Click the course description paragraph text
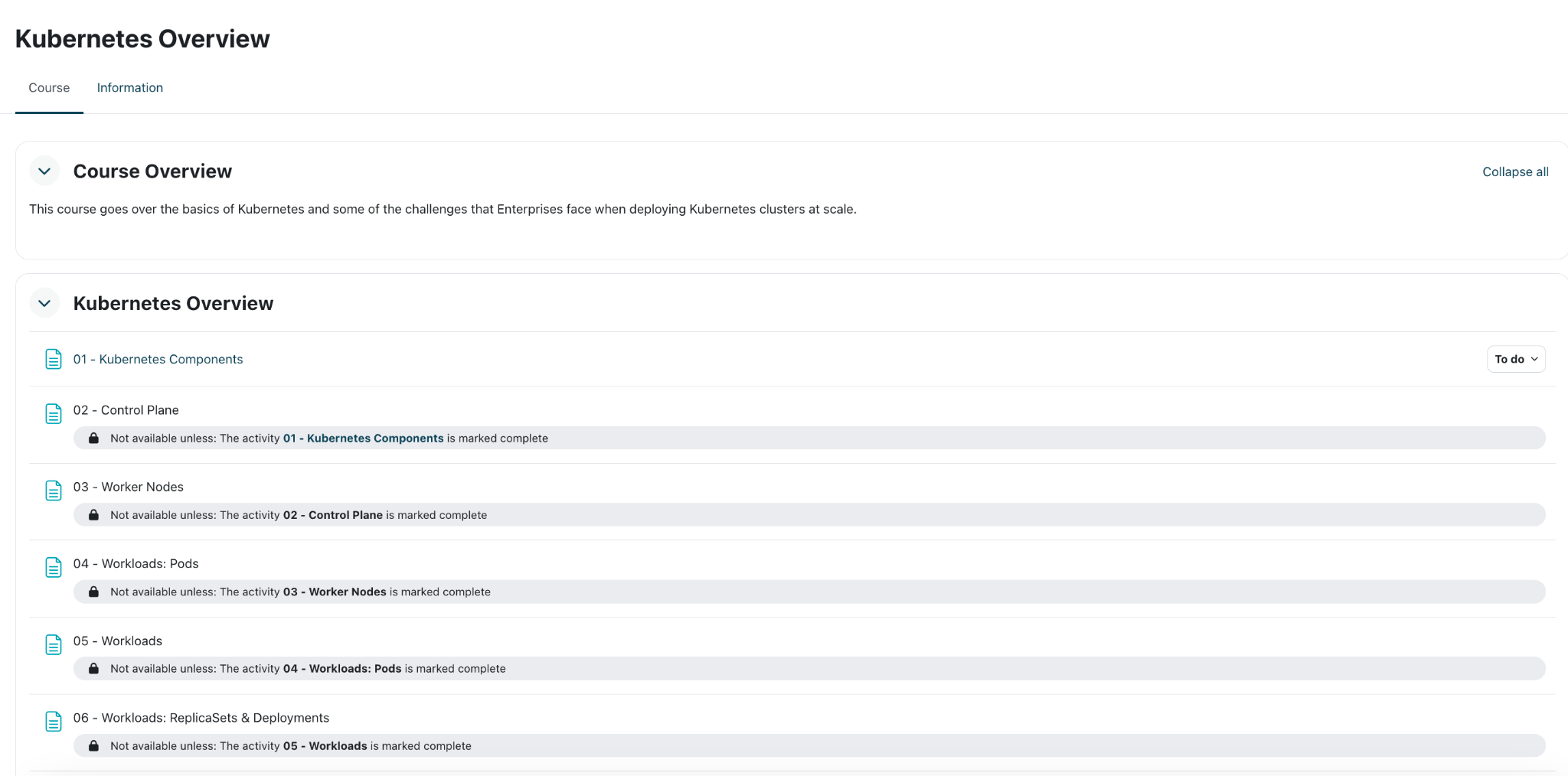Viewport: 1568px width, 776px height. tap(443, 210)
